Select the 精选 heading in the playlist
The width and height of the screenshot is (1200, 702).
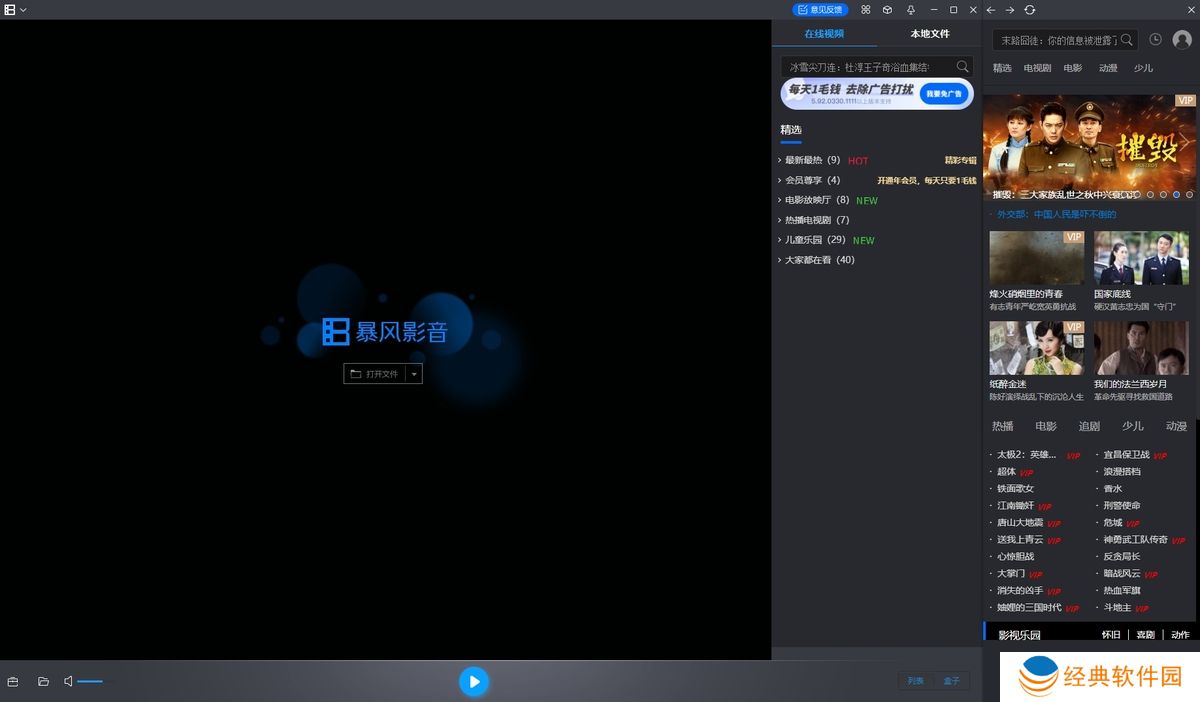click(x=791, y=130)
